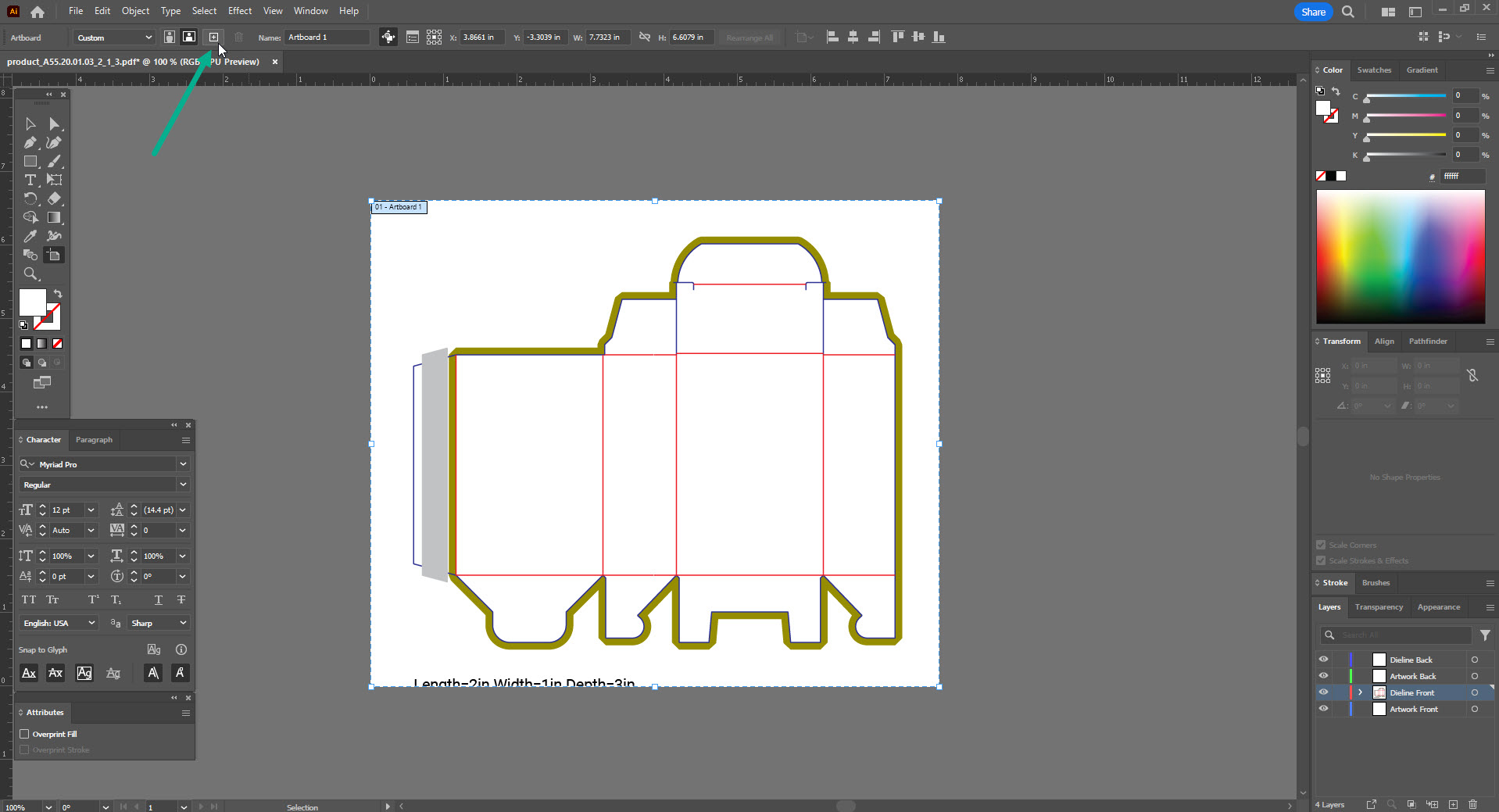The image size is (1499, 812).
Task: Open the Regular font style dropdown
Action: pos(183,485)
